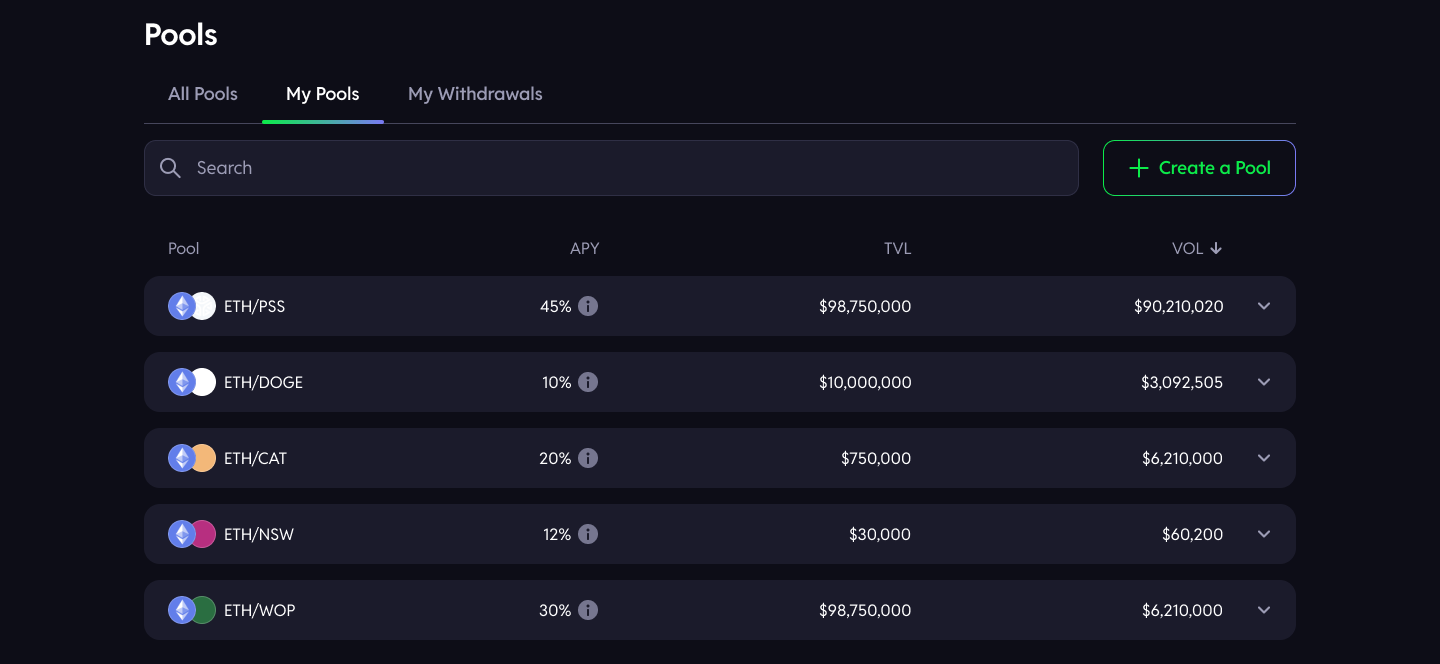Click the ETH/CAT token pair icon
The width and height of the screenshot is (1440, 664).
coord(192,458)
